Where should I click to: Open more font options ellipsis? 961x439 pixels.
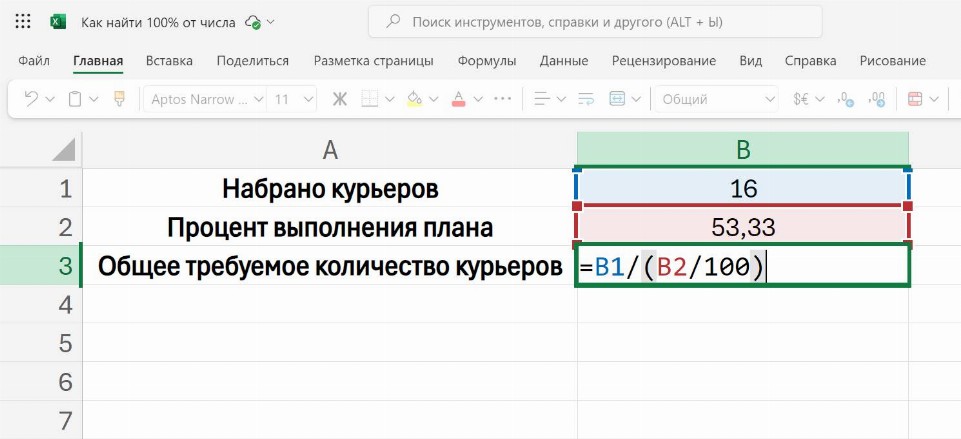click(x=502, y=99)
